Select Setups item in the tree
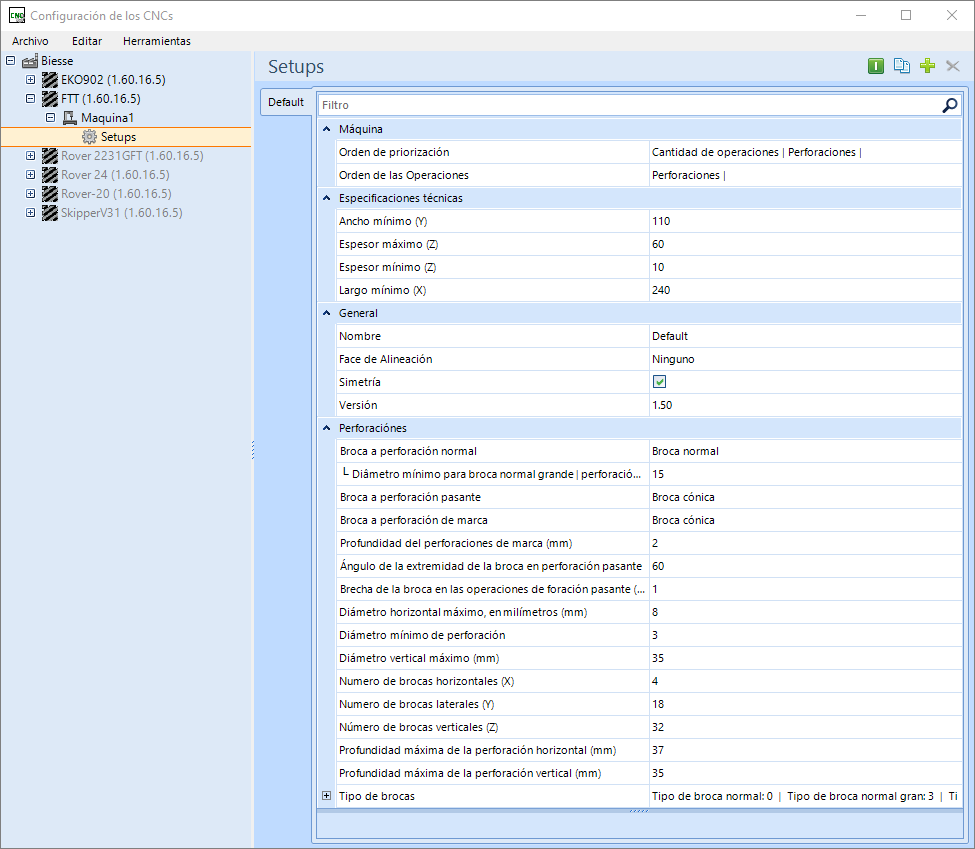The height and width of the screenshot is (849, 975). click(x=118, y=137)
